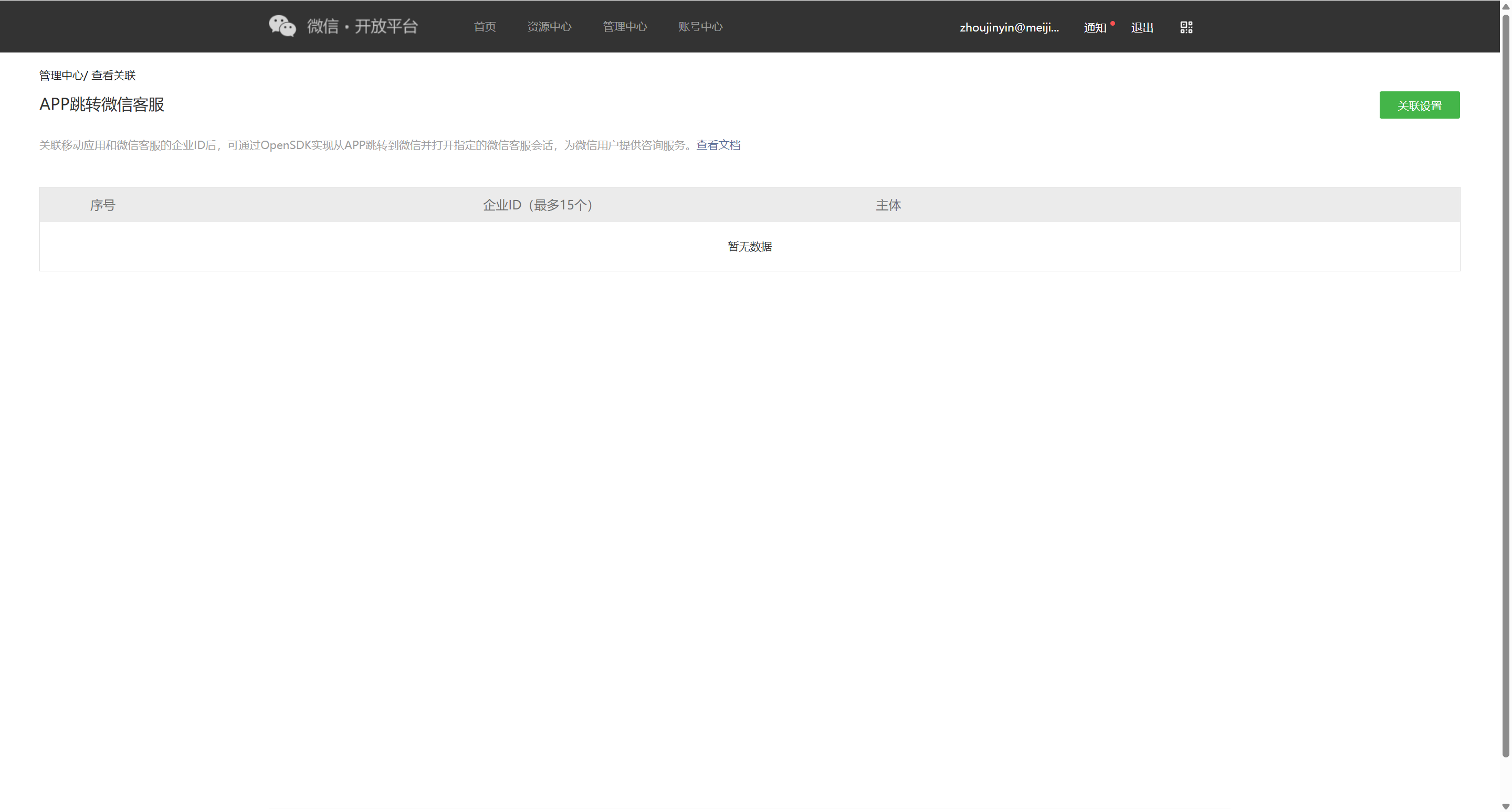Open 管理中心 in the top navigation
The image size is (1512, 812).
[x=625, y=26]
